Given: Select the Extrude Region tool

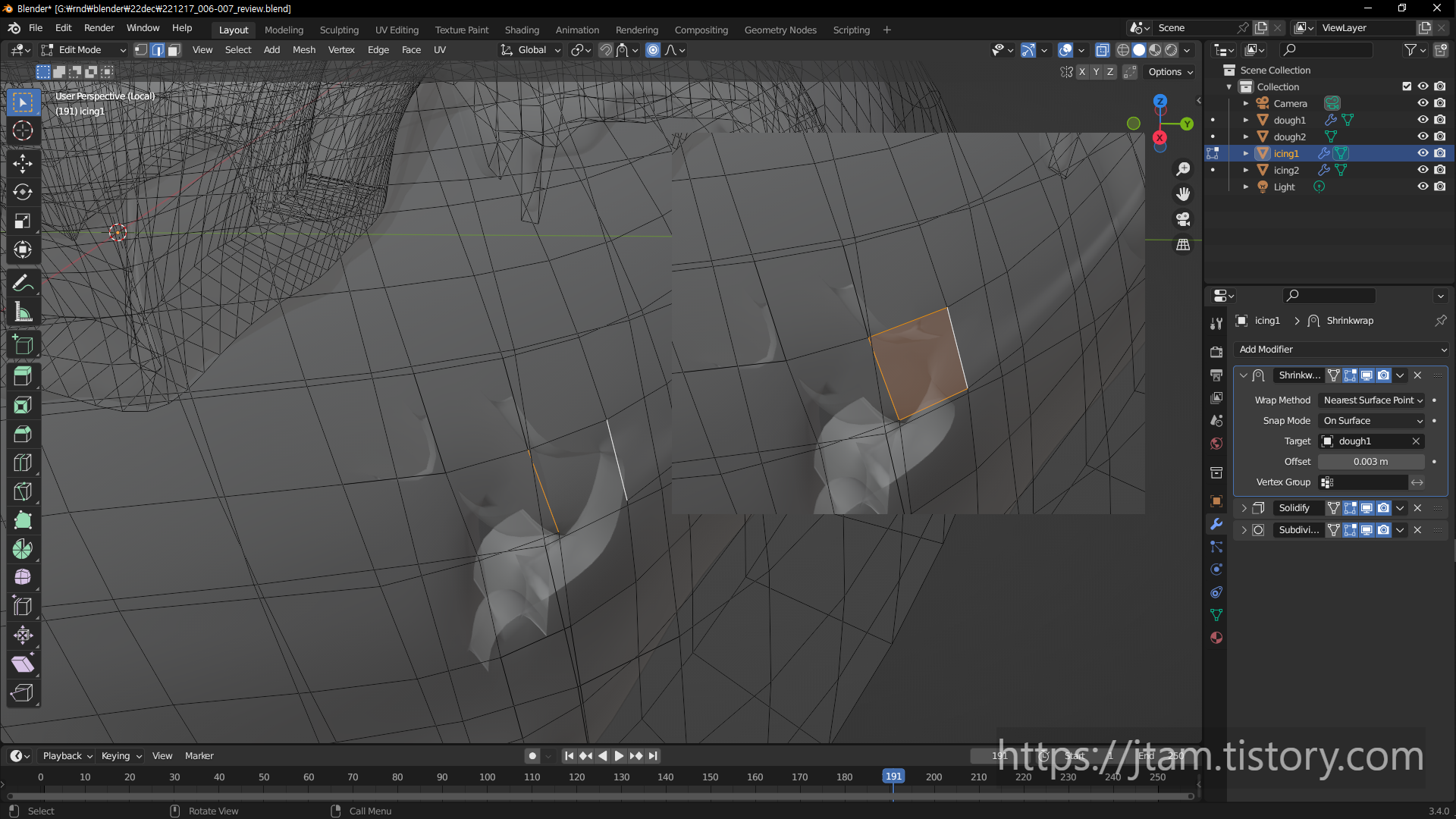Looking at the screenshot, I should (x=23, y=375).
